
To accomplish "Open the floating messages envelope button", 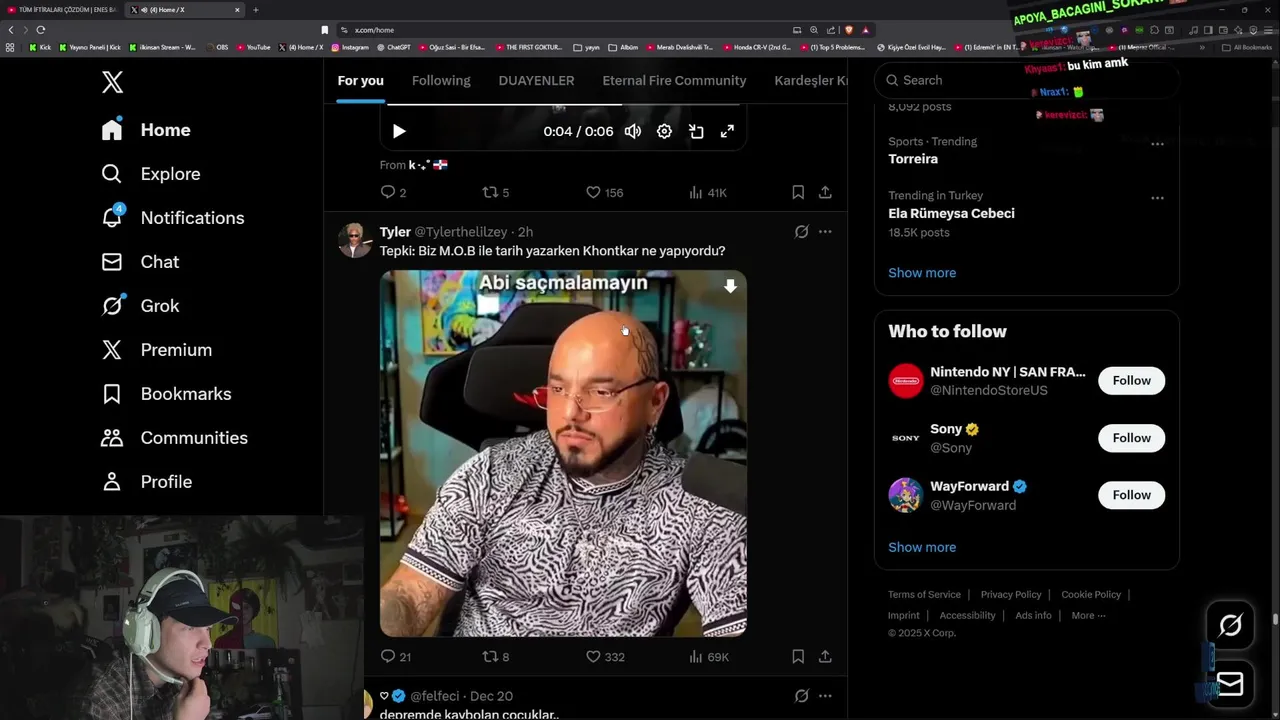I will [x=1230, y=684].
